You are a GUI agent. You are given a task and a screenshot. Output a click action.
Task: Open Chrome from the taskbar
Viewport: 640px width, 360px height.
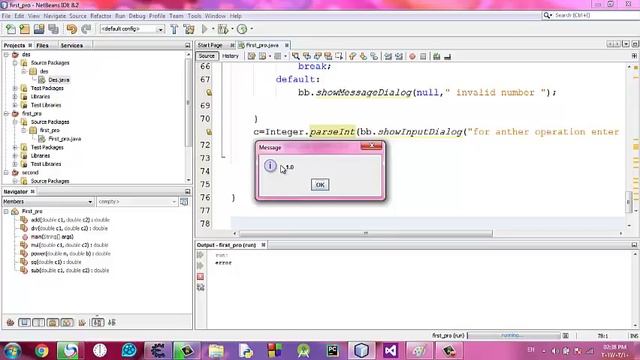41,351
